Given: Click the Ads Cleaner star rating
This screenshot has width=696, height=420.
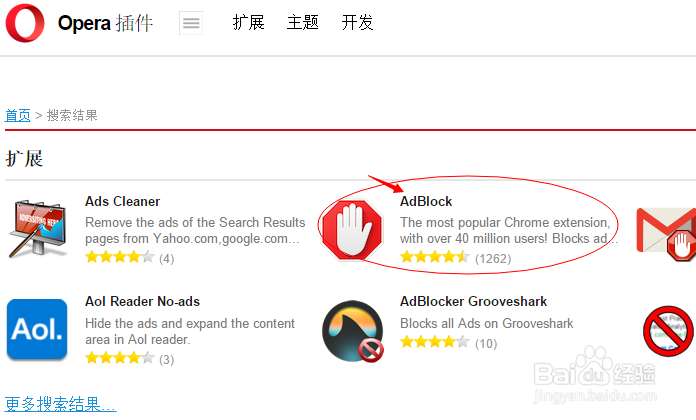Looking at the screenshot, I should click(119, 258).
